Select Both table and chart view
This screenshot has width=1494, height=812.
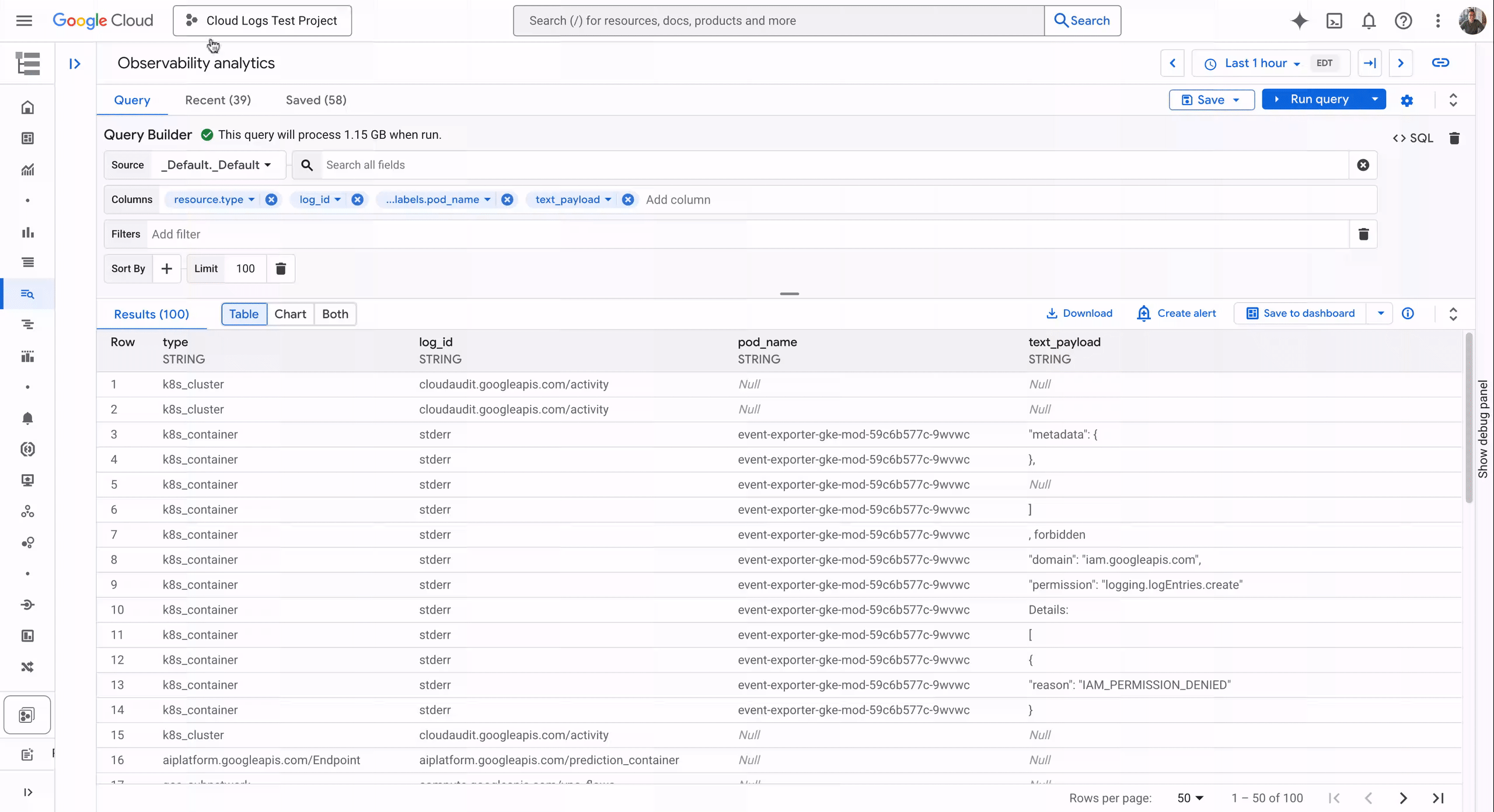[335, 314]
